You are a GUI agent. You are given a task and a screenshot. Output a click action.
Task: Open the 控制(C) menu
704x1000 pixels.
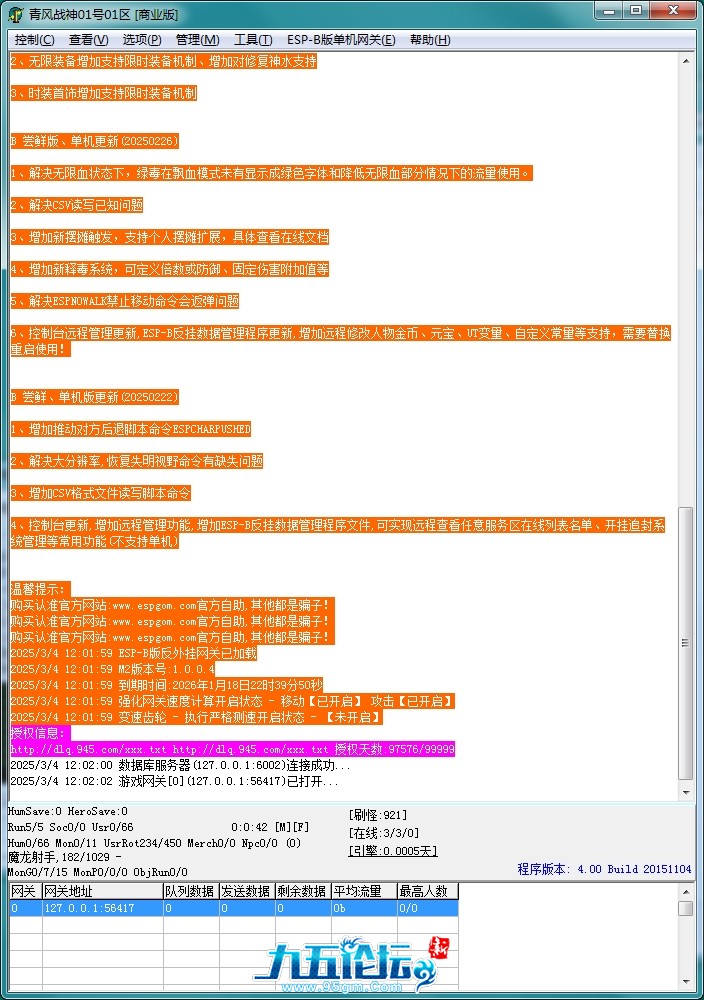coord(34,40)
